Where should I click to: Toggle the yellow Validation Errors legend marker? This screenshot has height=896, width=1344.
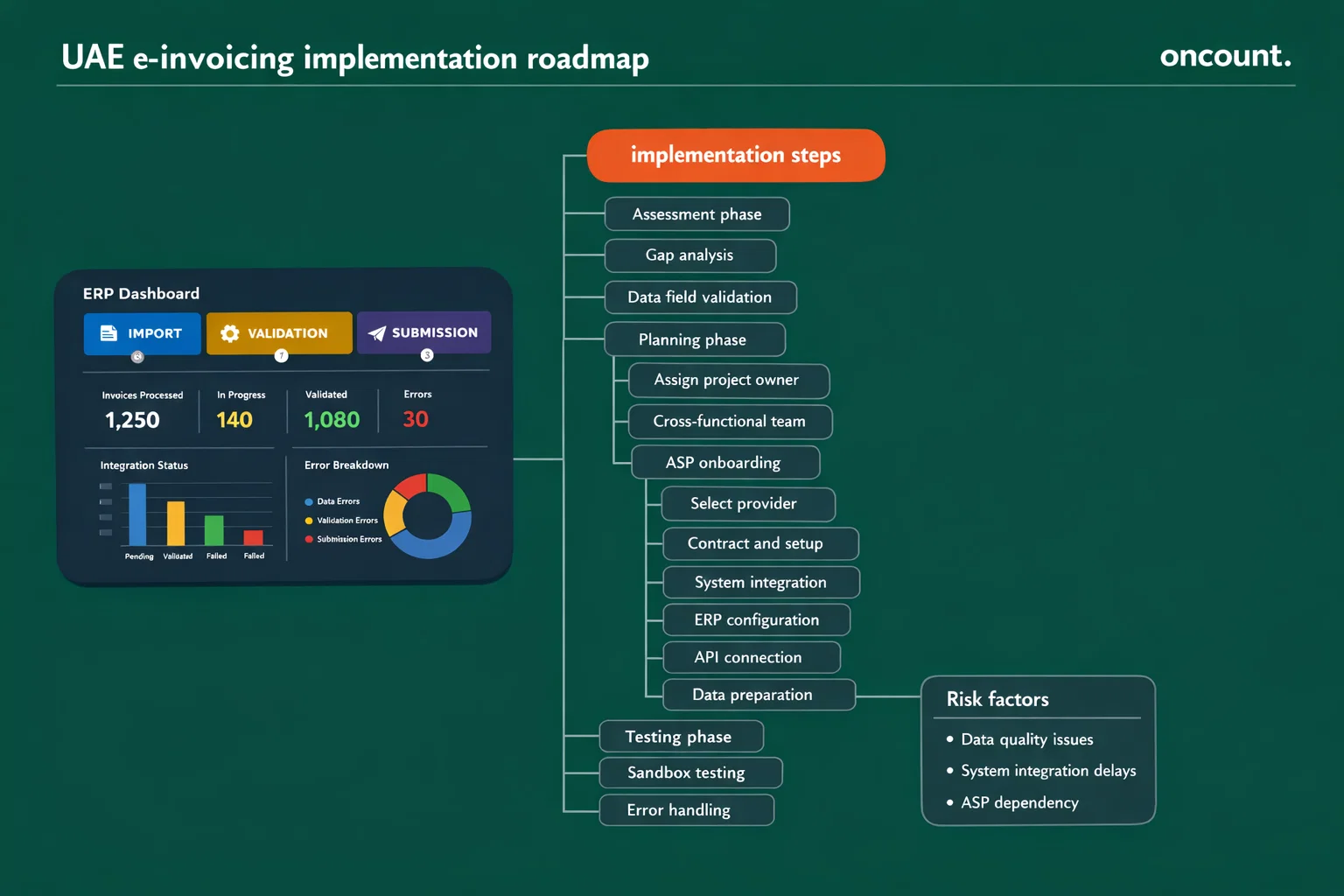pos(308,520)
